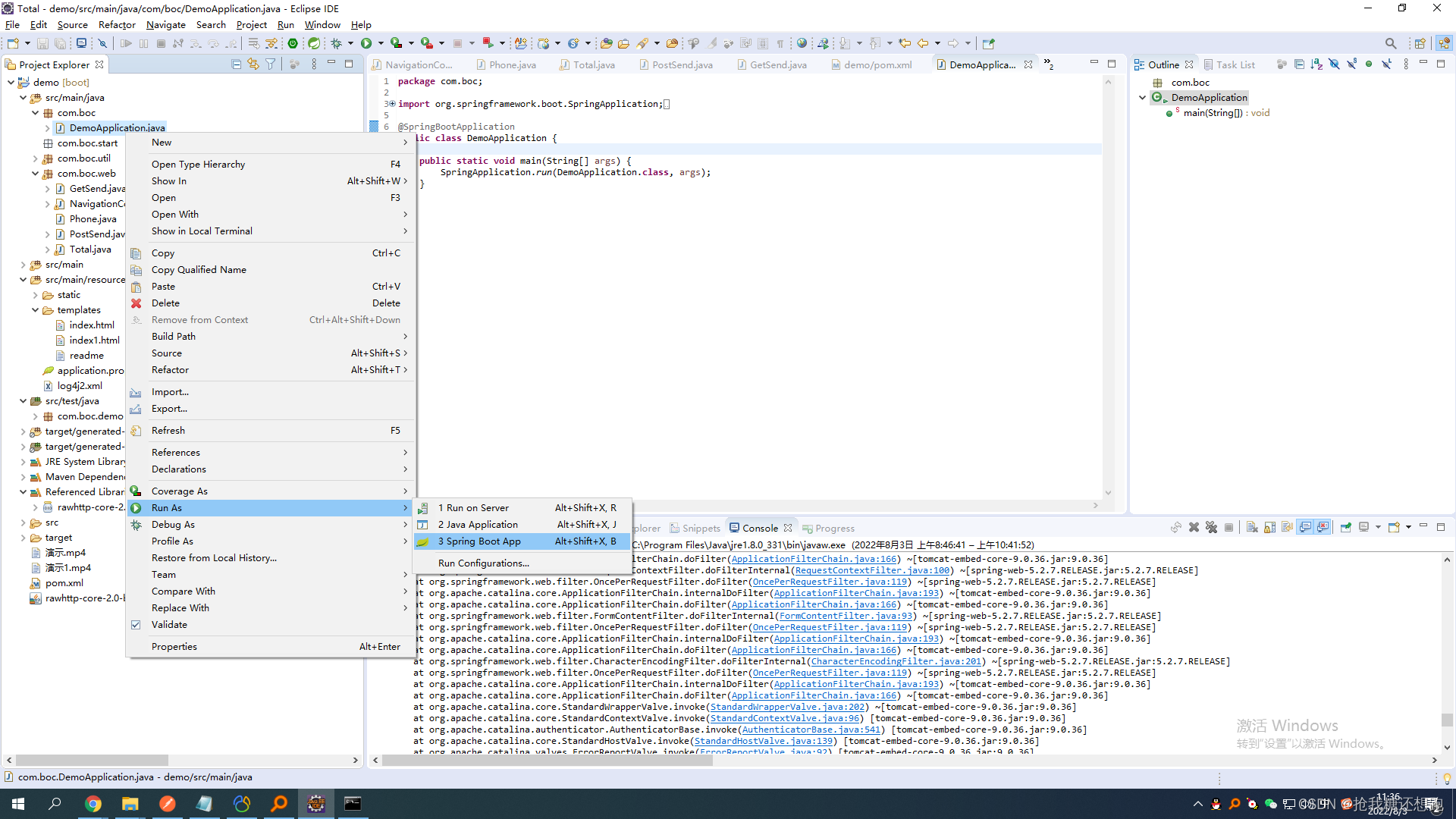Click the taskbar search magnifier
This screenshot has height=819, width=1456.
pyautogui.click(x=55, y=804)
